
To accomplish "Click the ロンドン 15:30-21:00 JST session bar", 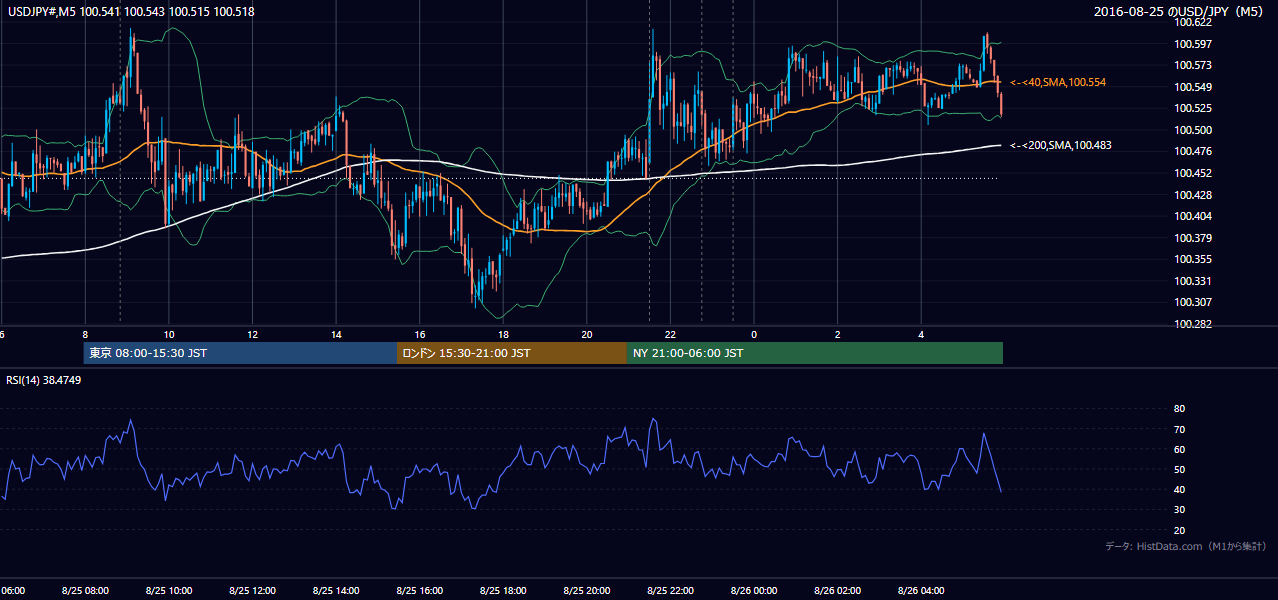I will click(x=512, y=353).
